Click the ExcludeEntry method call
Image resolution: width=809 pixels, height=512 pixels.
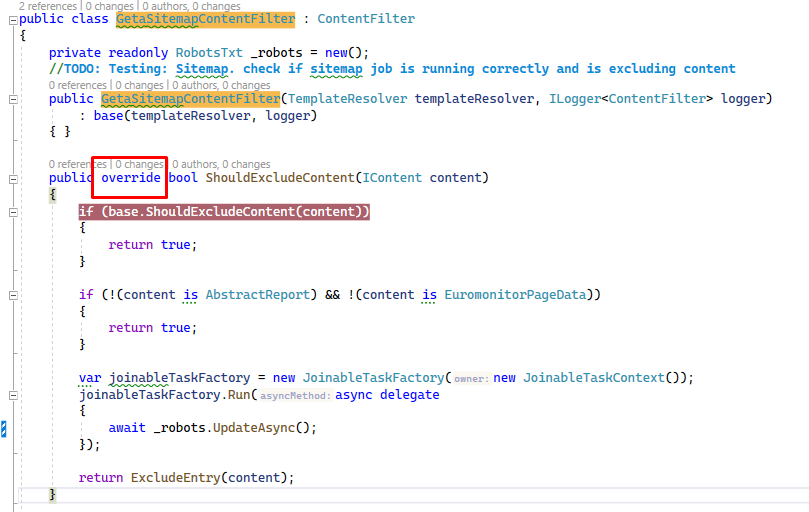coord(176,477)
